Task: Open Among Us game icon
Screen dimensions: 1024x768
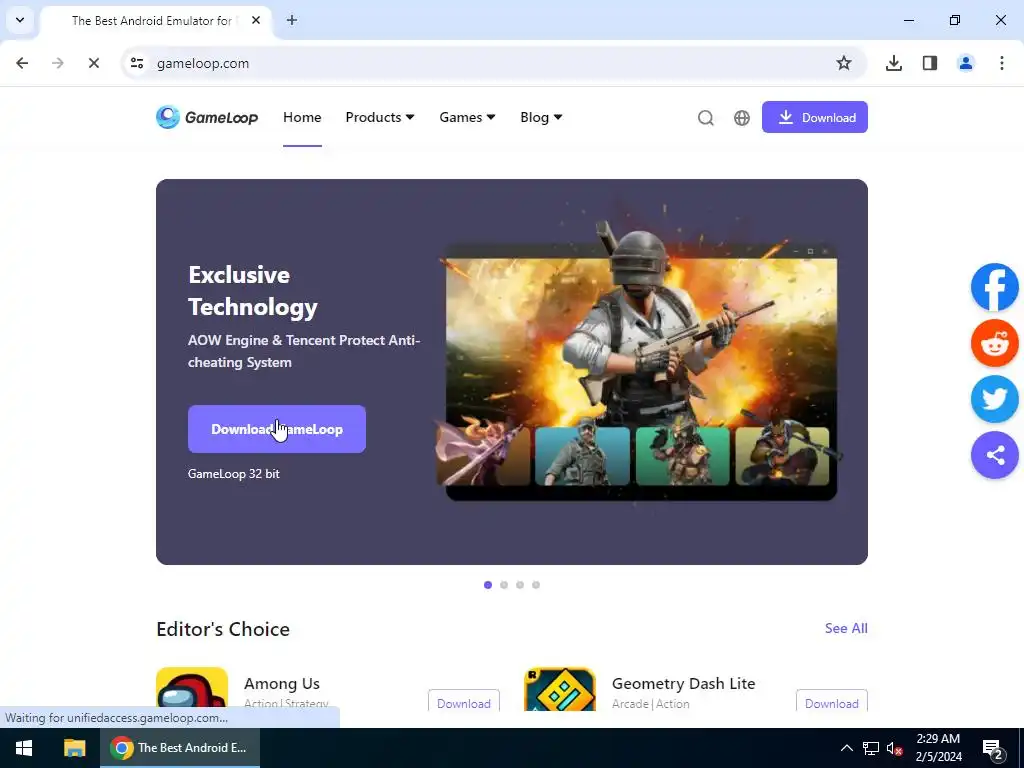Action: (192, 689)
